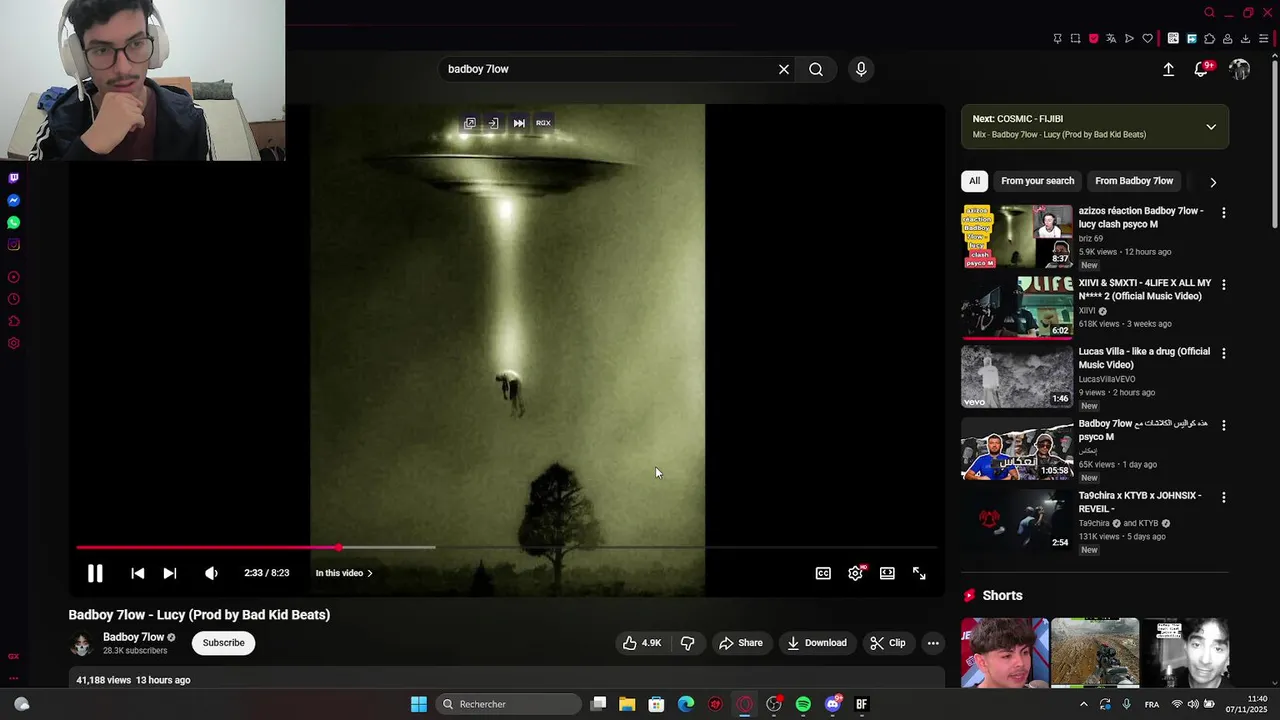The height and width of the screenshot is (720, 1280).
Task: Open the sidebar player icon
Action: [x=13, y=277]
